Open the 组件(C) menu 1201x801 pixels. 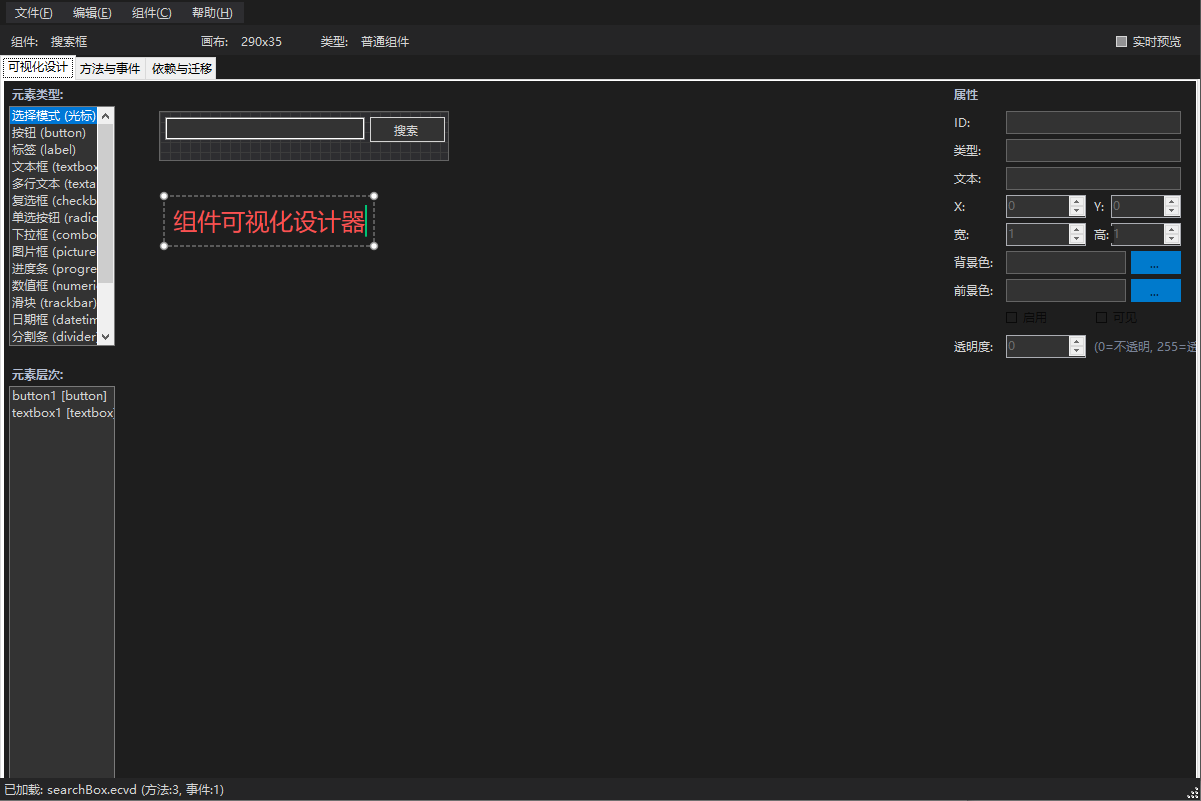tap(152, 13)
